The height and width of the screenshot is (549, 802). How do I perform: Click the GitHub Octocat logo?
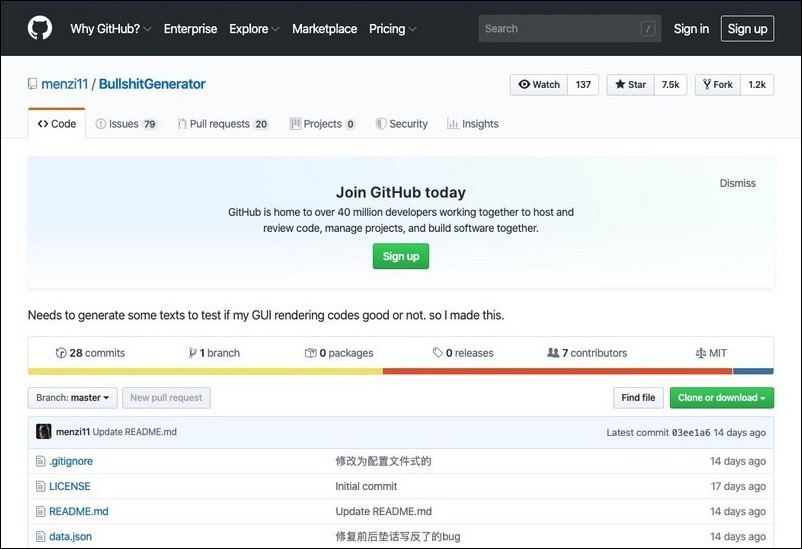[x=39, y=28]
